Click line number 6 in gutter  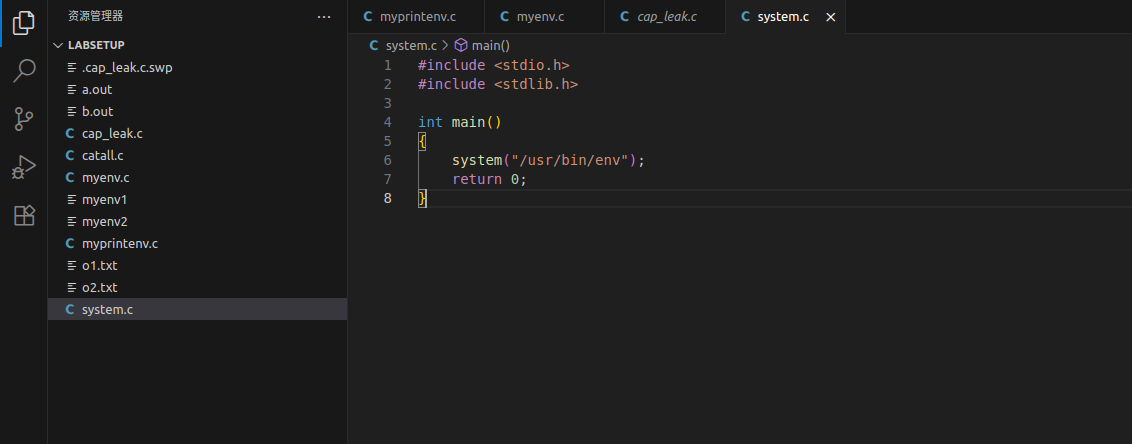click(x=388, y=160)
